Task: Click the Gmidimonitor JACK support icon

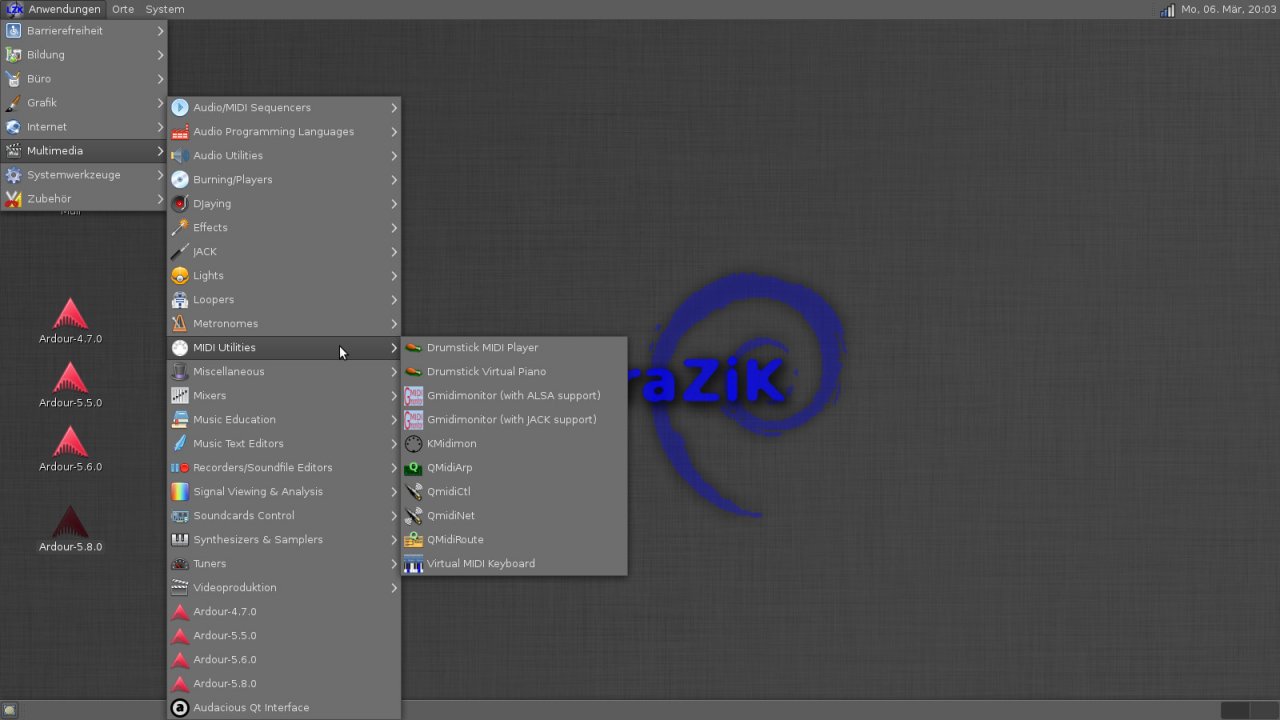Action: coord(413,420)
